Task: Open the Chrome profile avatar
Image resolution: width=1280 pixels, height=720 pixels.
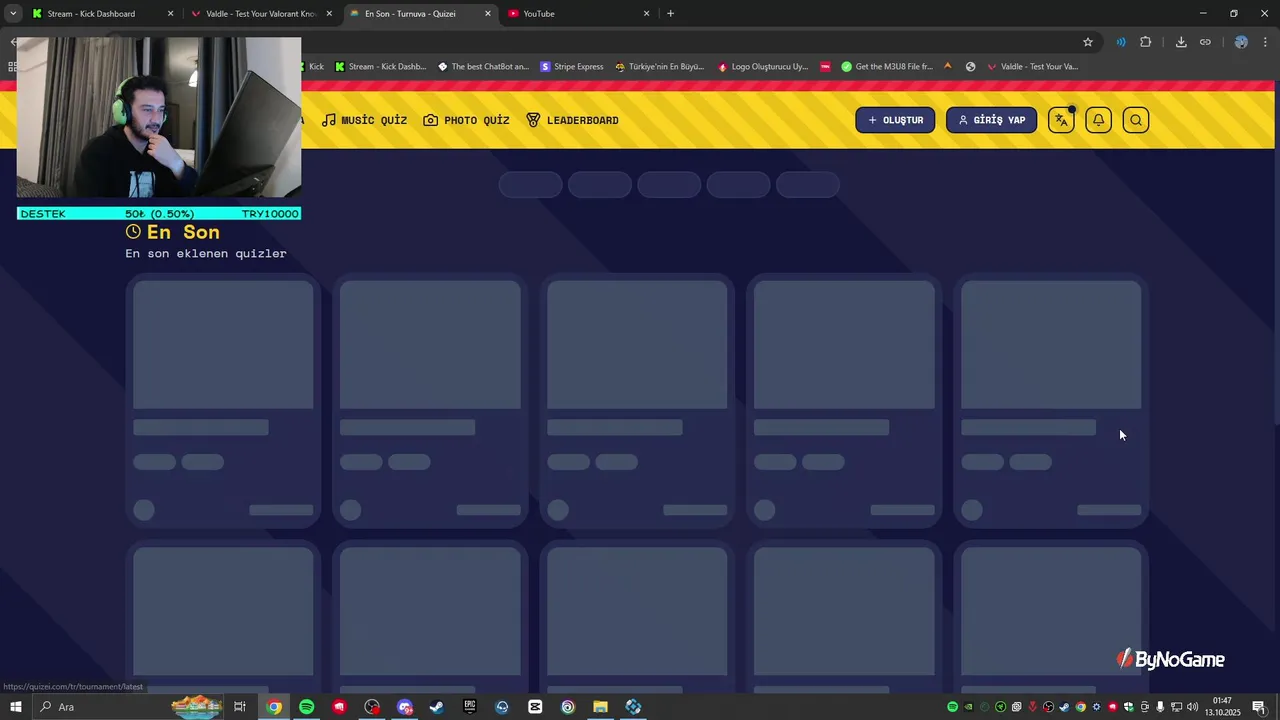Action: click(1241, 42)
